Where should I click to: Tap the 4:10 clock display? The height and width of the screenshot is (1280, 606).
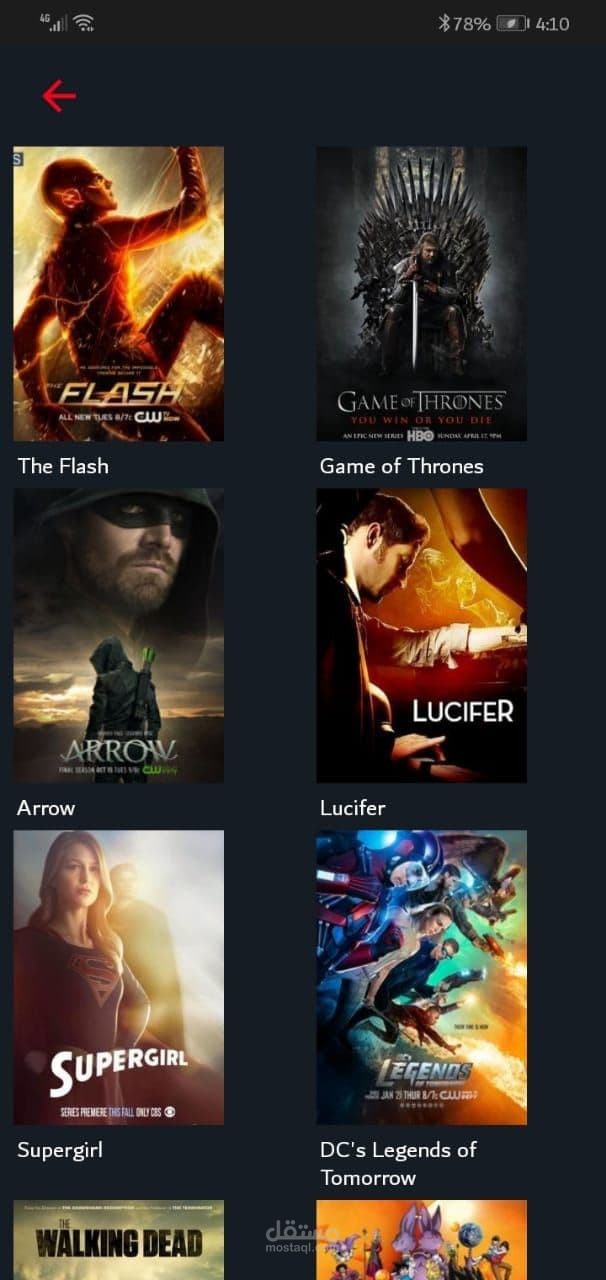pos(552,23)
